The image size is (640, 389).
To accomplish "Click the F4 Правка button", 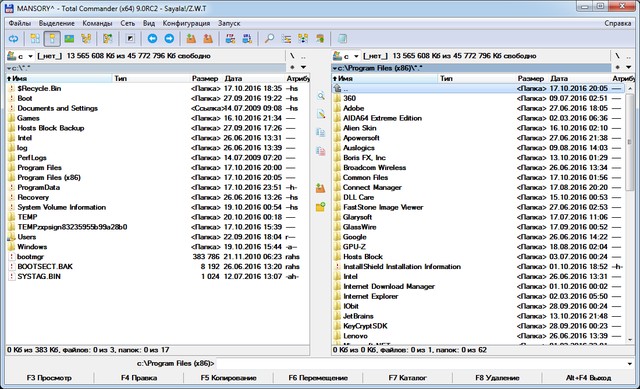I will click(139, 378).
